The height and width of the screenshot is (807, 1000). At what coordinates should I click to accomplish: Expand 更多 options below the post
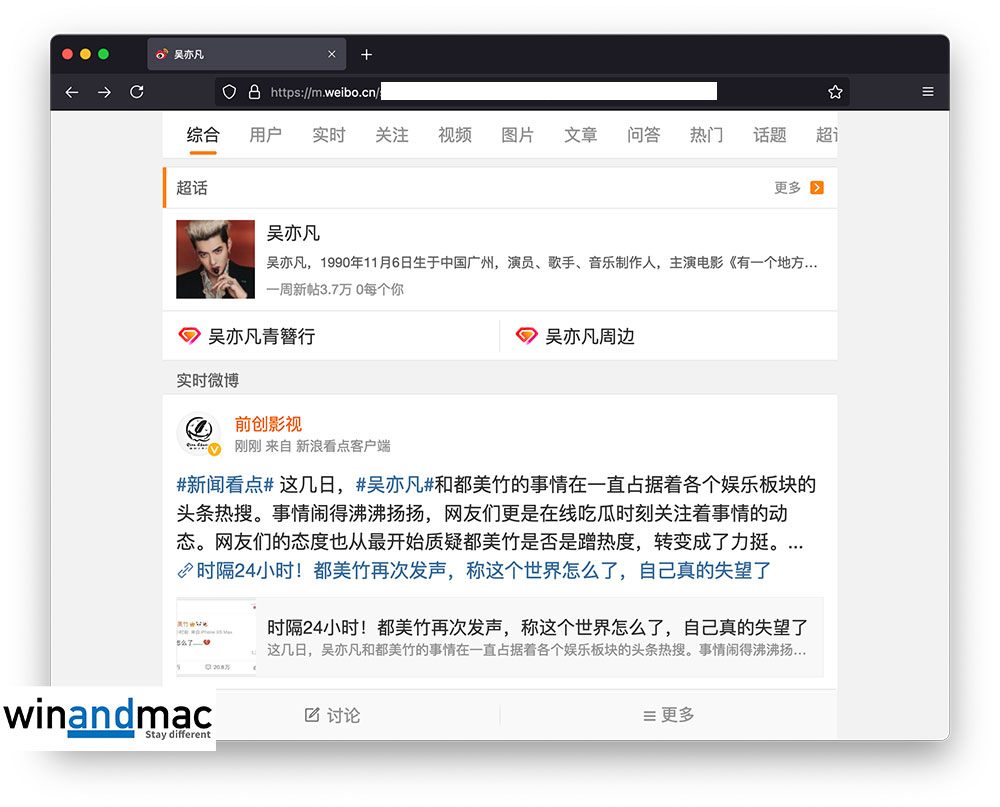(668, 715)
